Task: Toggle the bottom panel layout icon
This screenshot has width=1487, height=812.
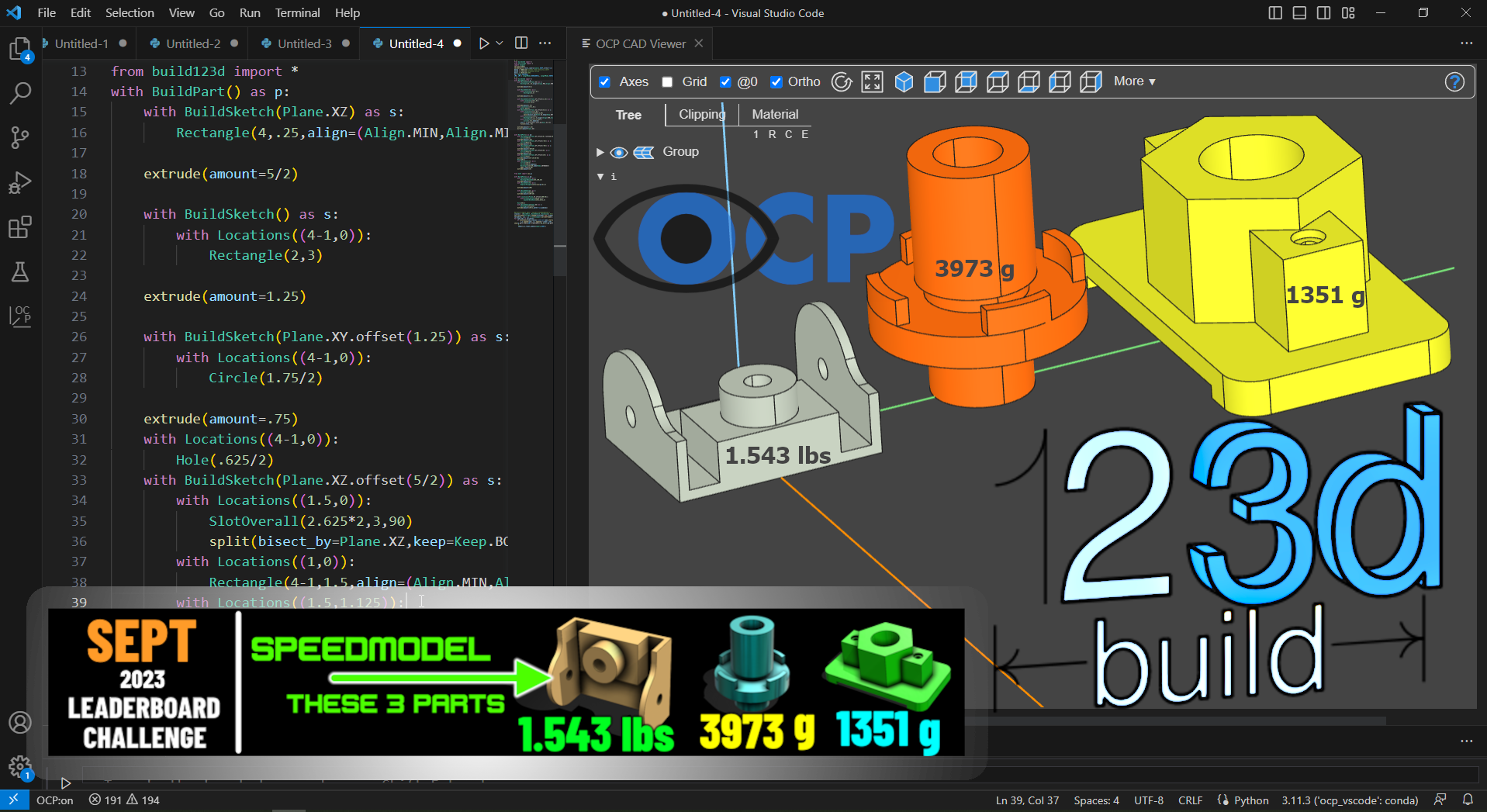Action: (1299, 13)
